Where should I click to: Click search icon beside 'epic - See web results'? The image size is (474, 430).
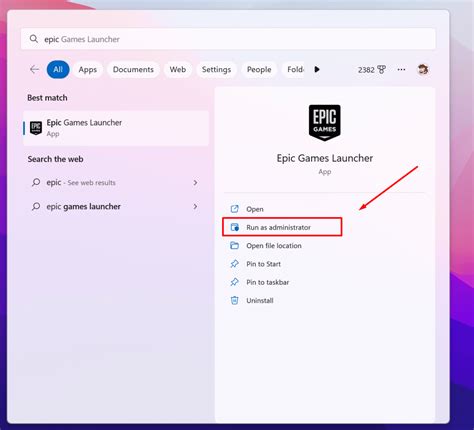click(x=36, y=182)
